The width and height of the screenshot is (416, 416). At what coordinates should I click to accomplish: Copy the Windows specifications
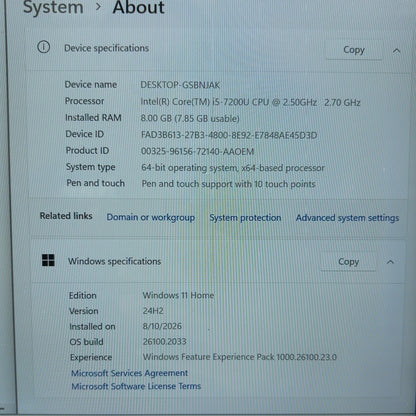click(x=348, y=262)
